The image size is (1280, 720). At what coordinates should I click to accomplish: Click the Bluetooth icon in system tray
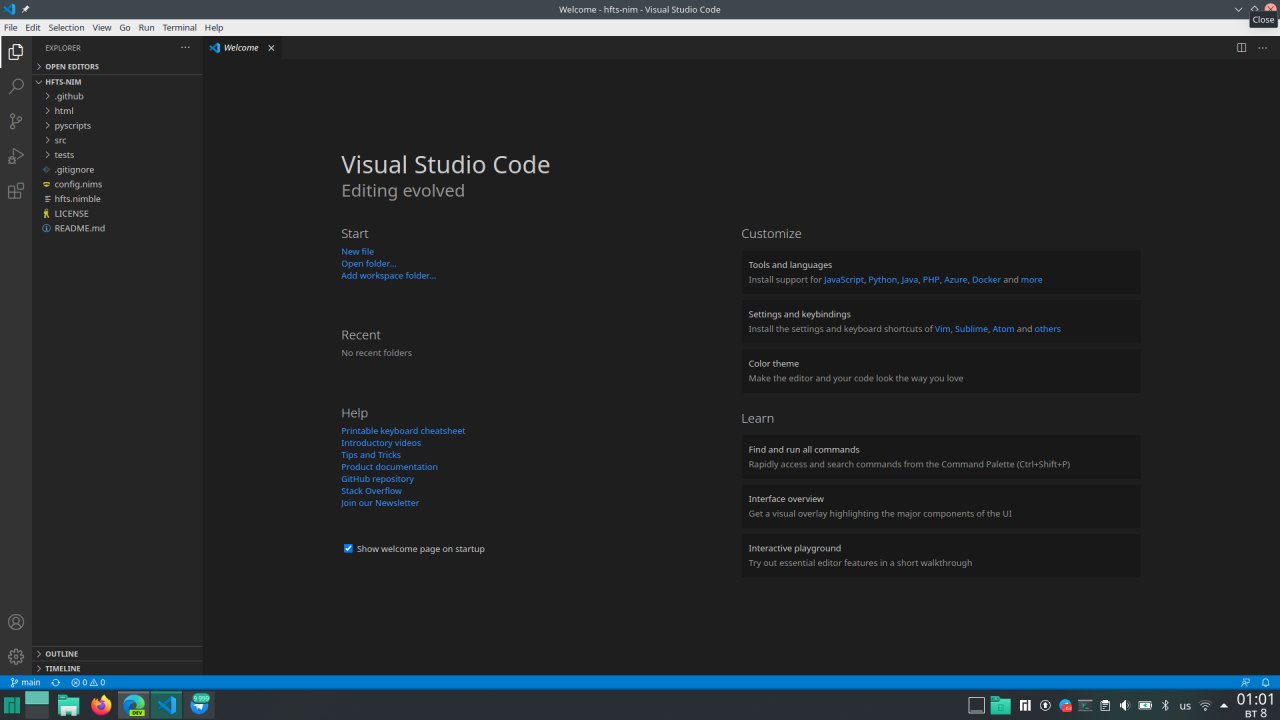(x=1165, y=706)
